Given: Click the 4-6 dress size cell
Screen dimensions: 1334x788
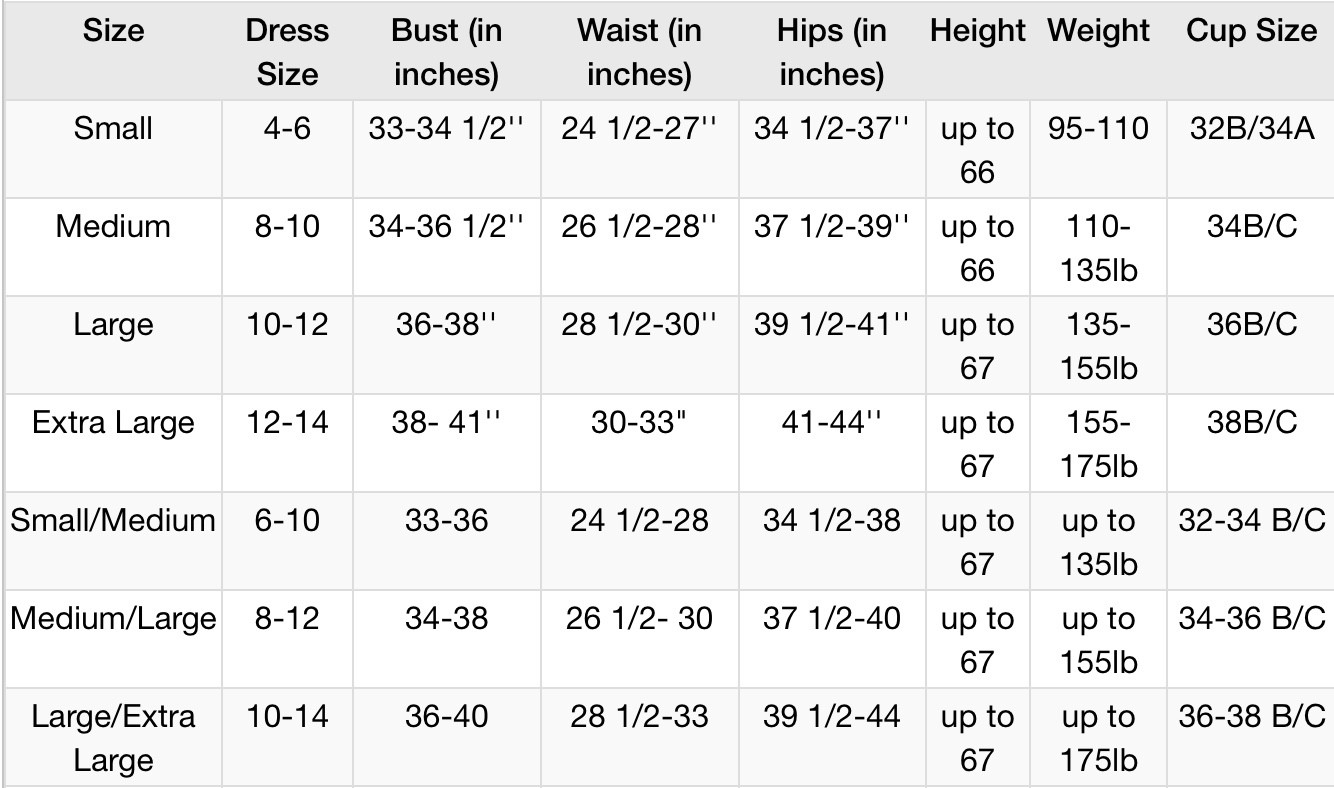Looking at the screenshot, I should (287, 129).
